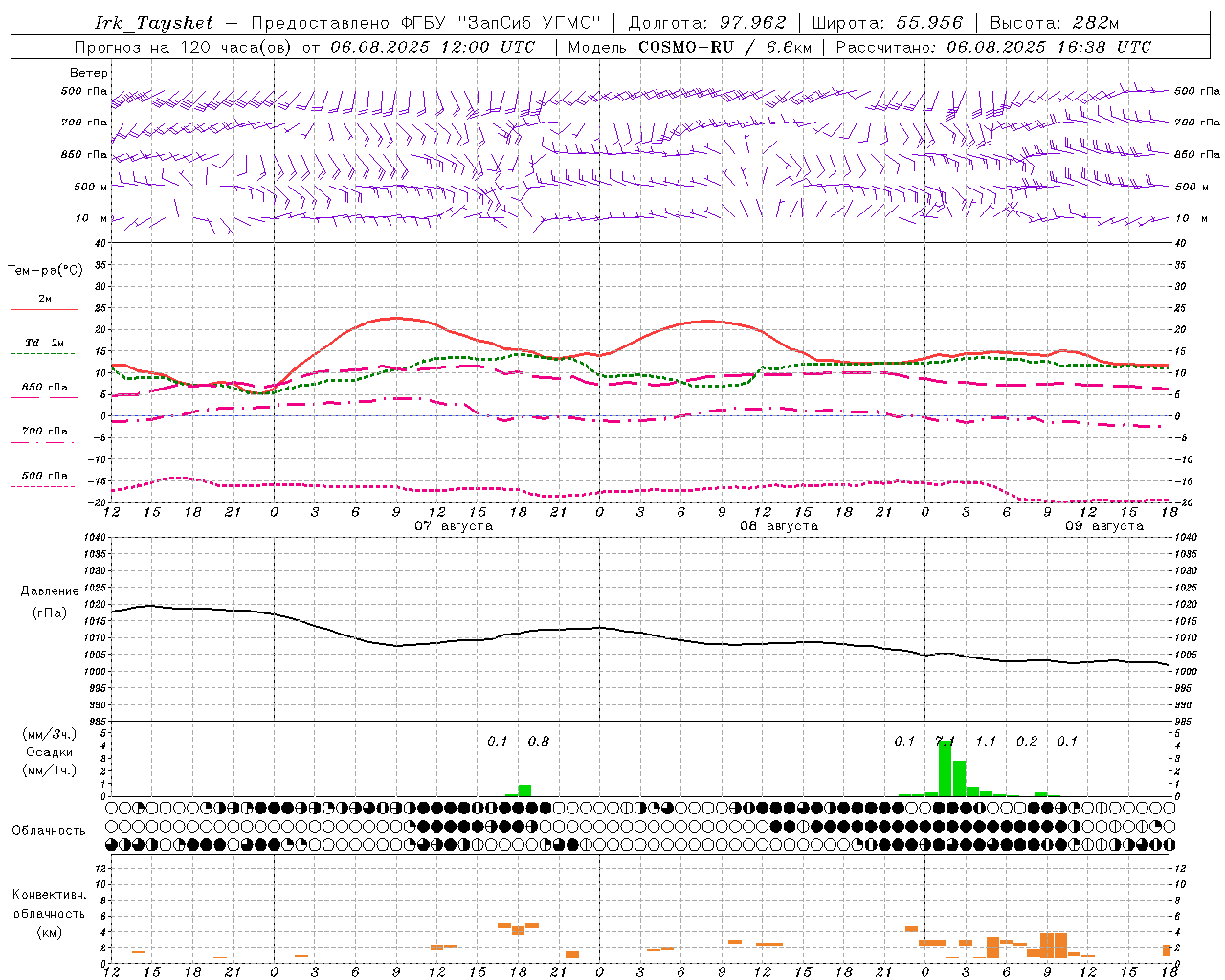The image size is (1225, 980).
Task: Click the tallest green precipitation bar
Action: tap(945, 768)
